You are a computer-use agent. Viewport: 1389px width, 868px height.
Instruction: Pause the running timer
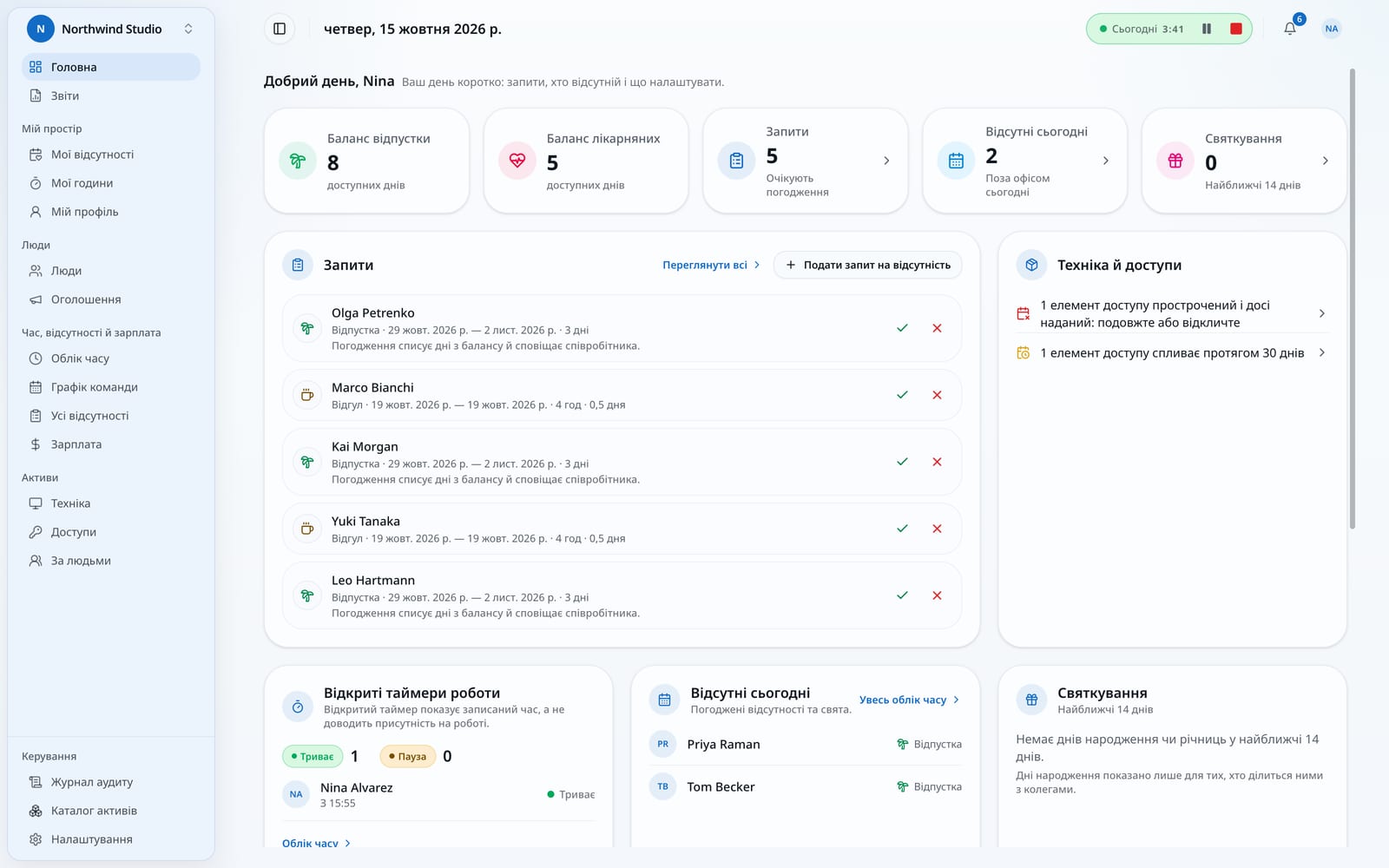1206,29
